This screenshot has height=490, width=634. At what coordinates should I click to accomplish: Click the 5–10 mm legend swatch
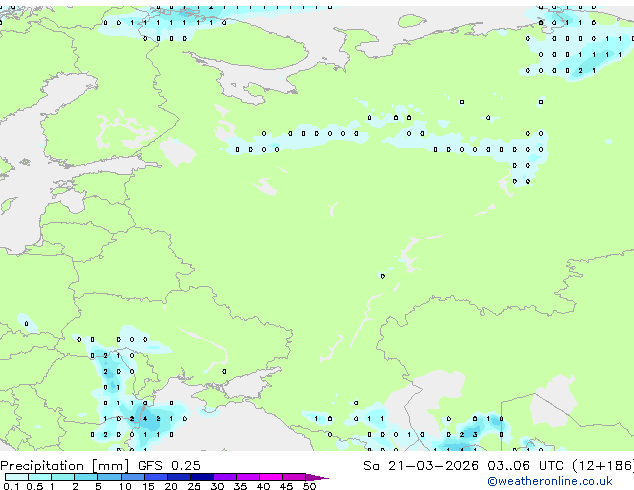pyautogui.click(x=109, y=477)
